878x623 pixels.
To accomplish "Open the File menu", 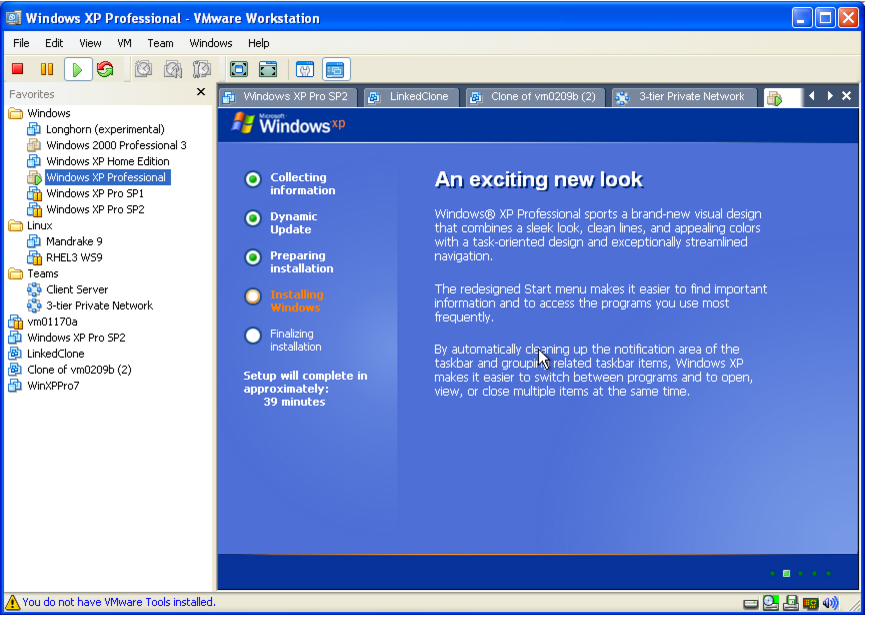I will 21,43.
